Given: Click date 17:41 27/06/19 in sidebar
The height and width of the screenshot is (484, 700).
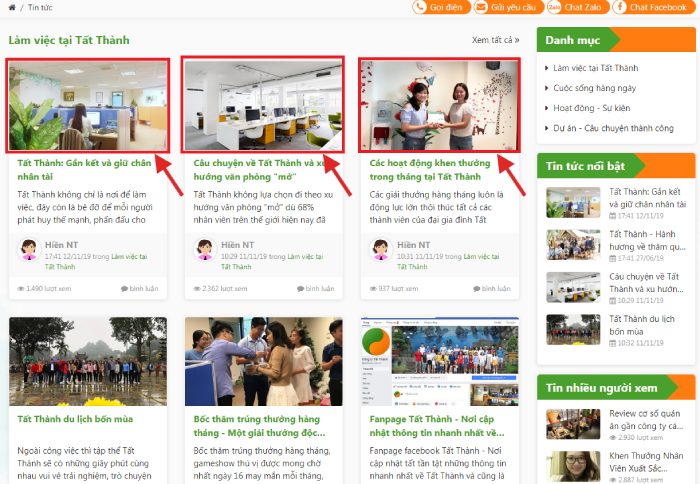Looking at the screenshot, I should pos(637,258).
